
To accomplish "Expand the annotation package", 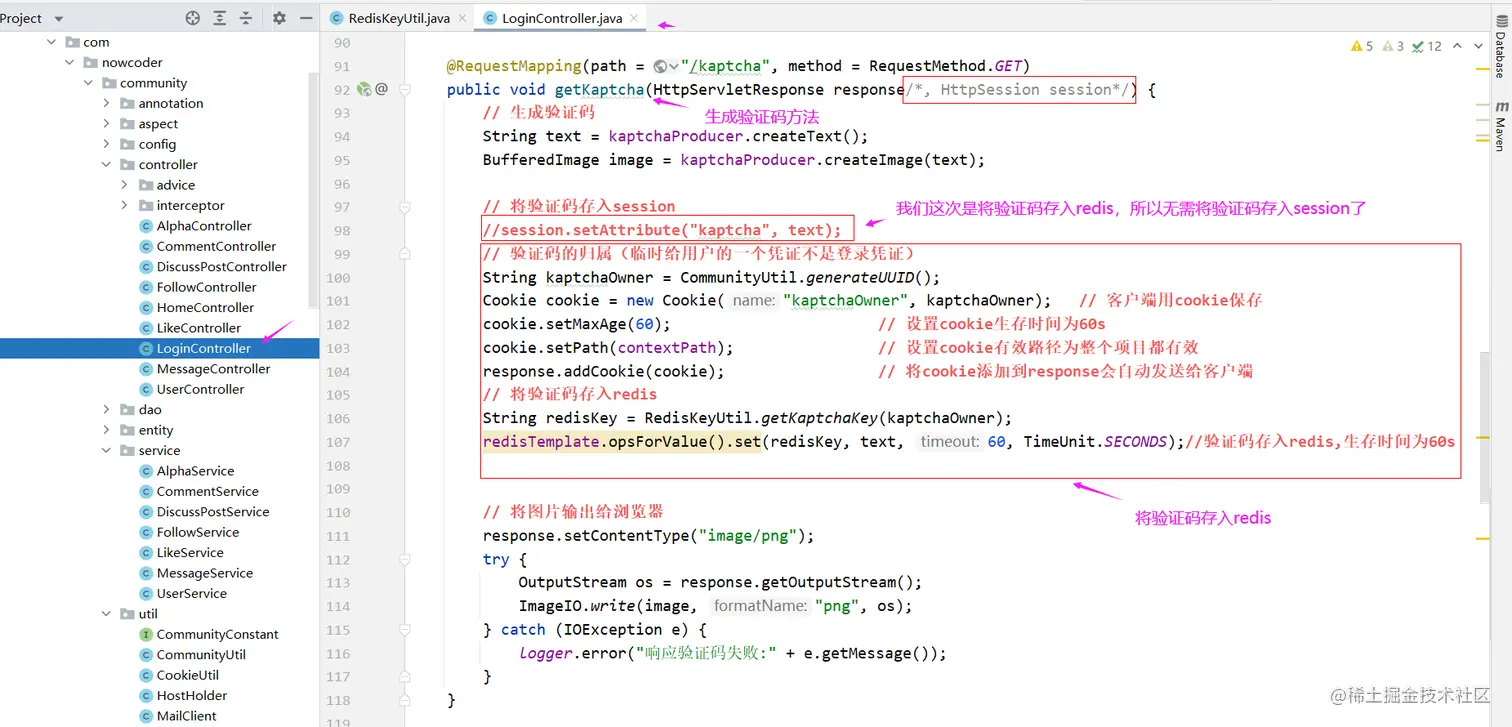I will point(107,103).
